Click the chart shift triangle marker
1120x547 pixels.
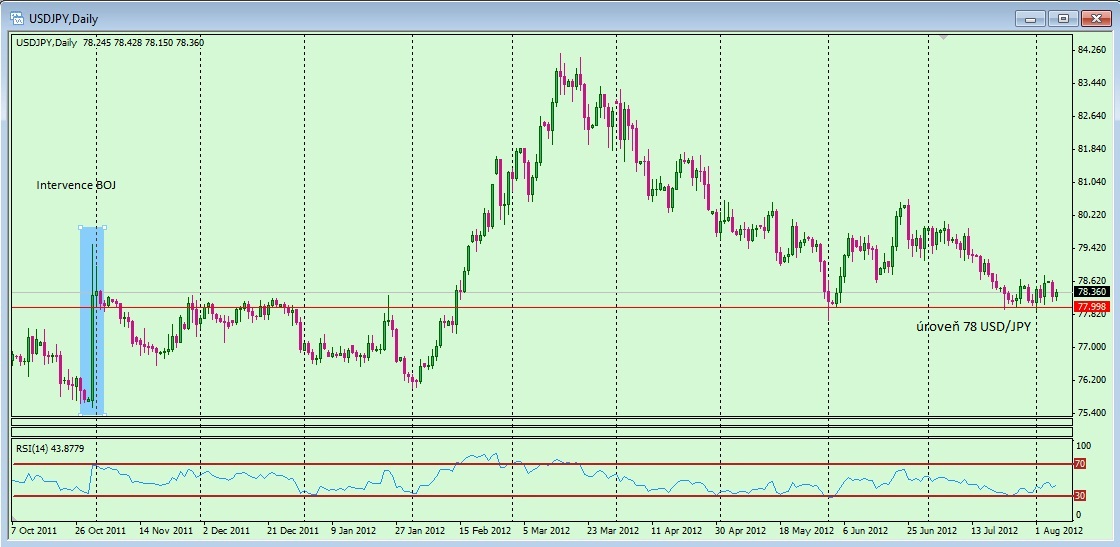click(x=942, y=37)
